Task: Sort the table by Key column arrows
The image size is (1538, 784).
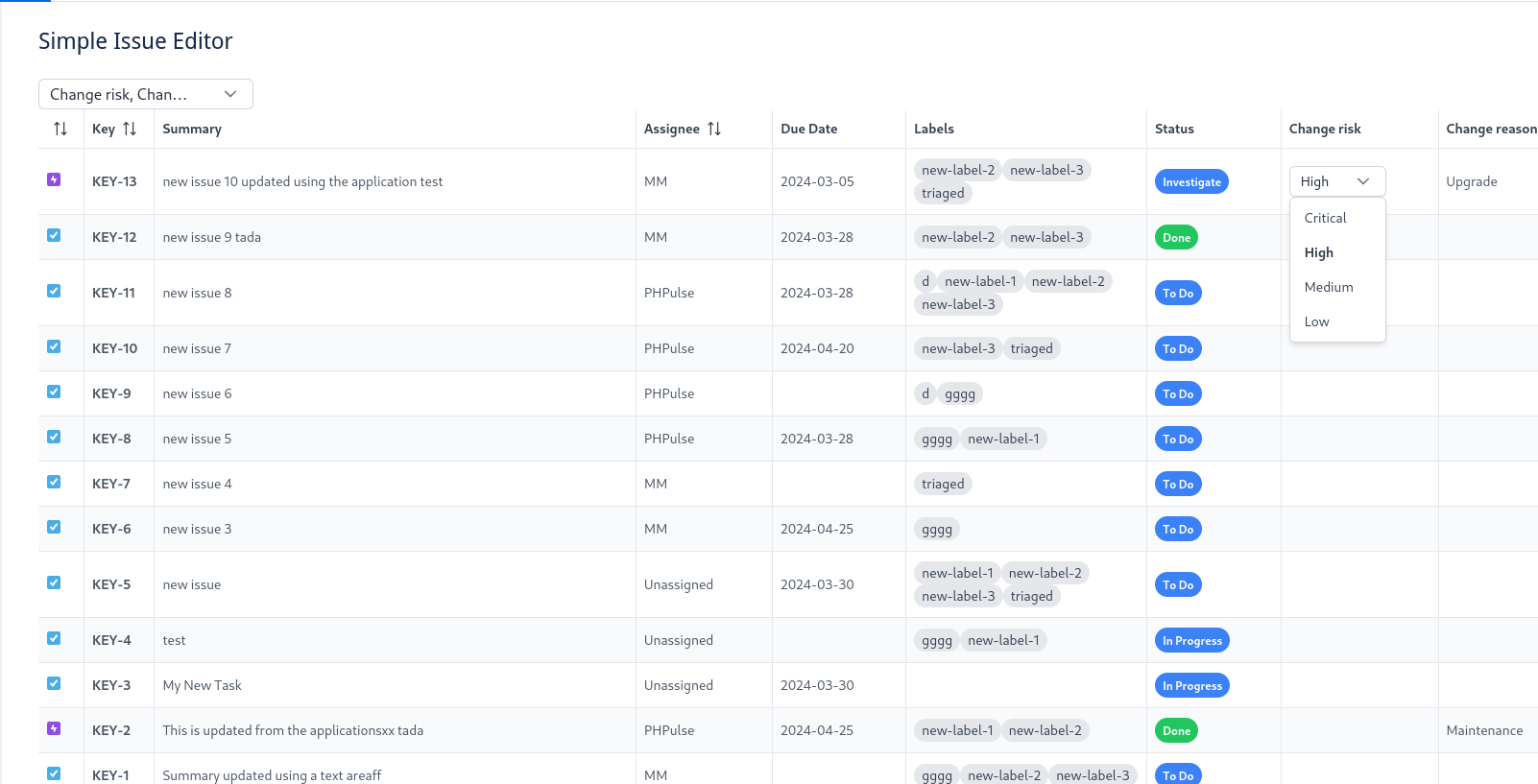Action: (130, 129)
